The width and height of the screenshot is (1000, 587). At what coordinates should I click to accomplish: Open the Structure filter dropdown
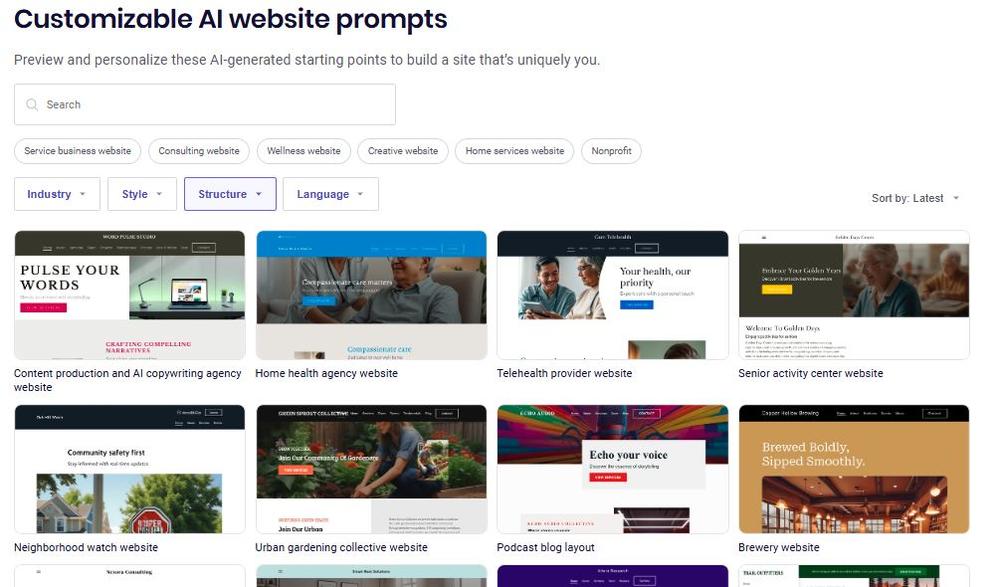click(230, 194)
